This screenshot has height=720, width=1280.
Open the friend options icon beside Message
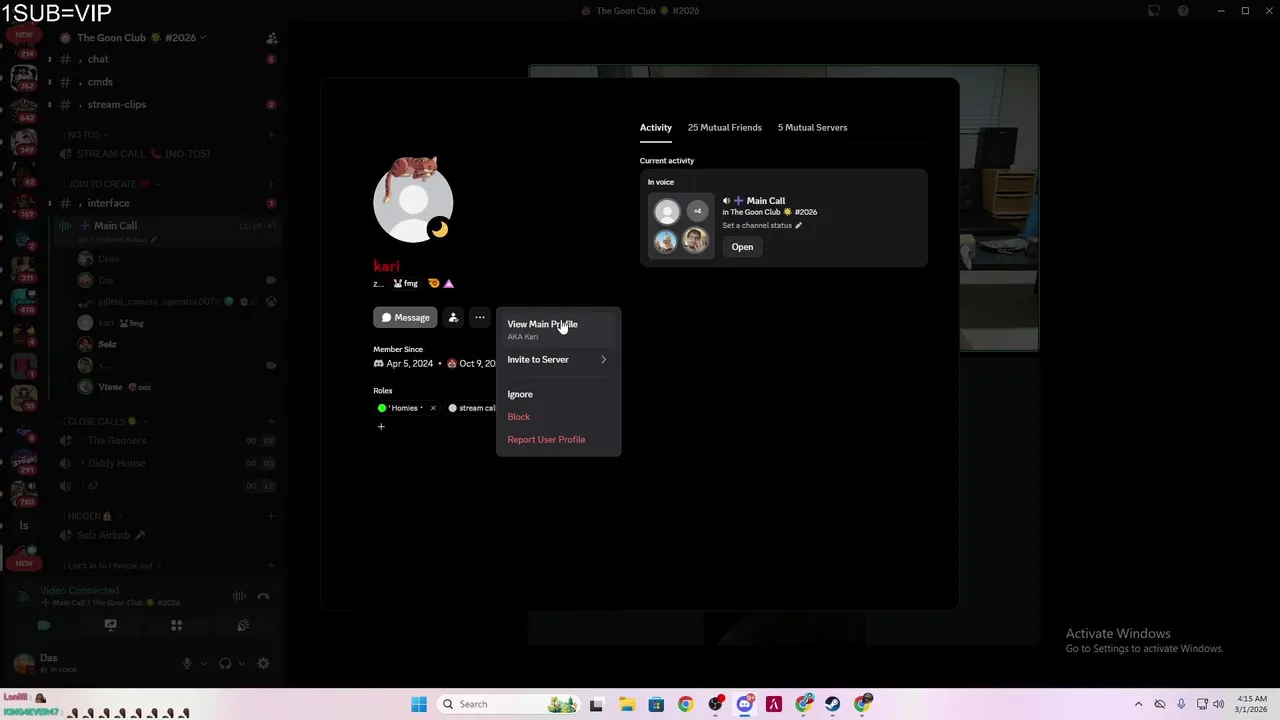coord(453,317)
